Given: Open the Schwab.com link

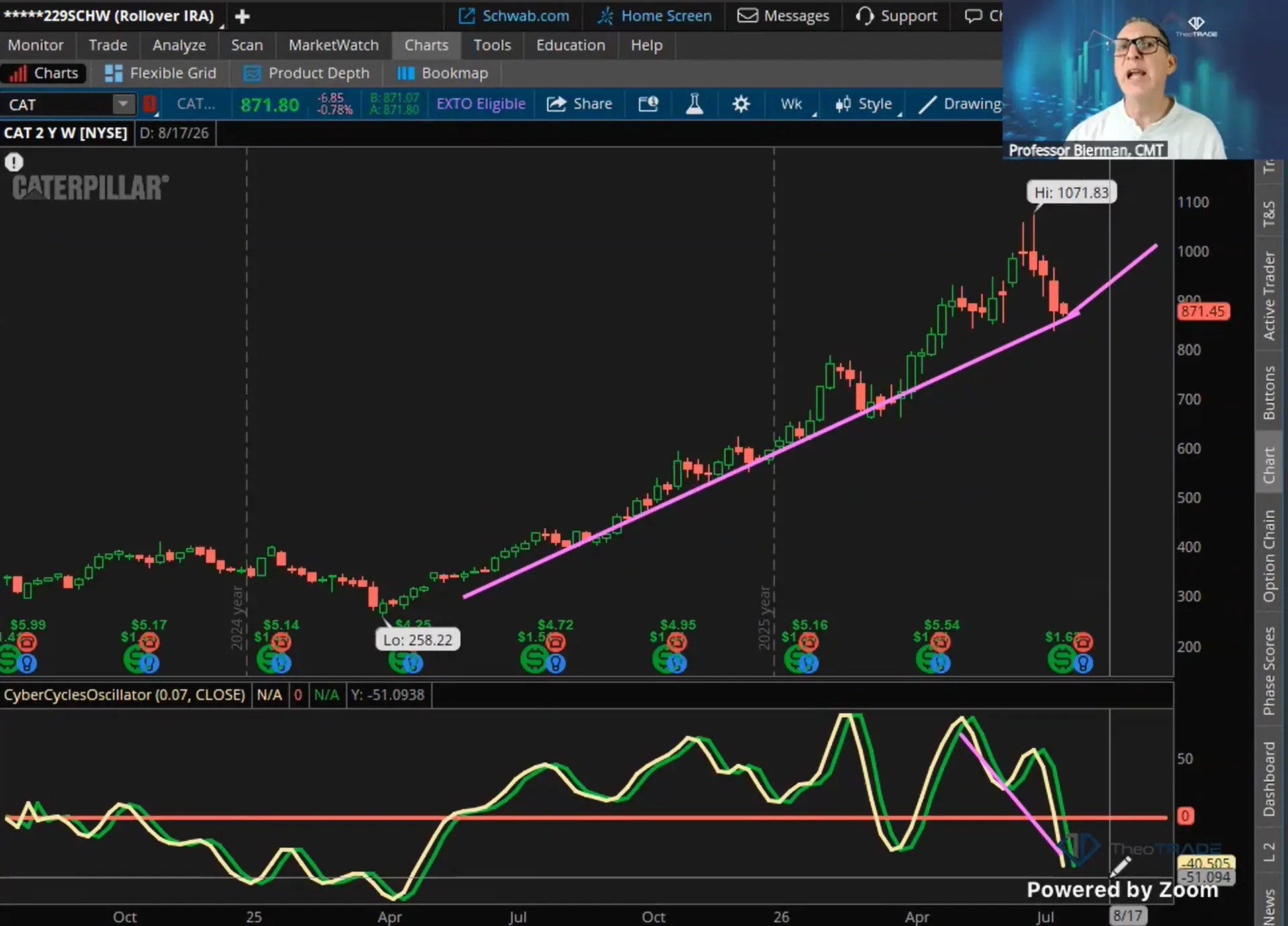Looking at the screenshot, I should [514, 15].
